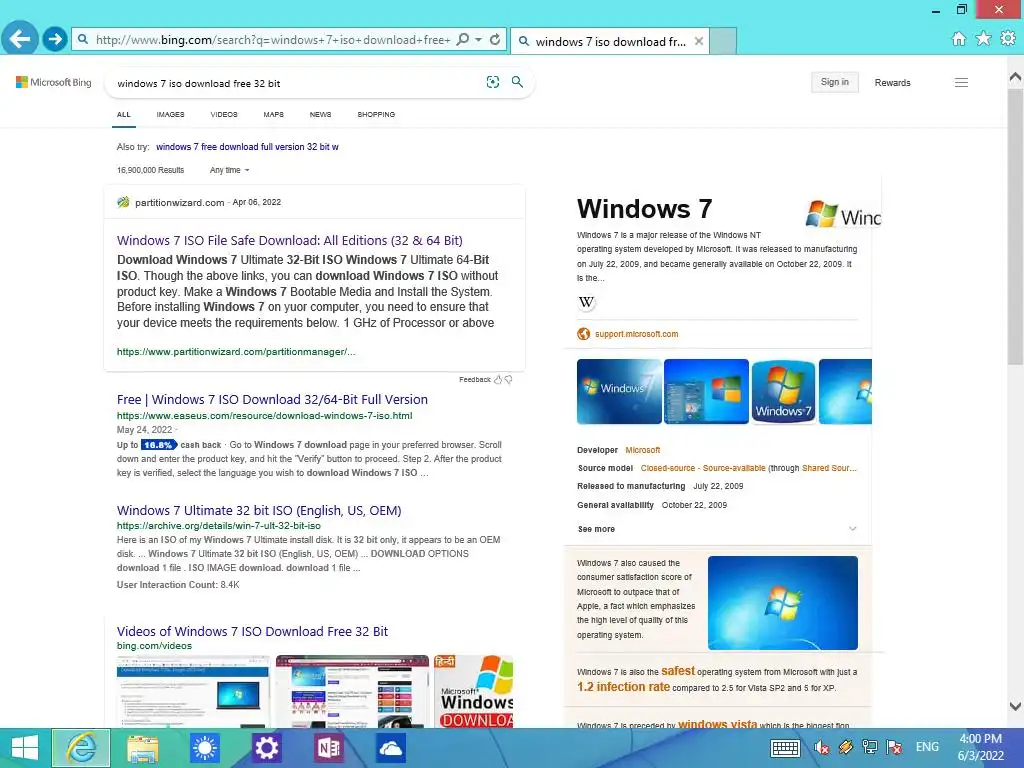Click scrollbar up arrow

[1016, 77]
